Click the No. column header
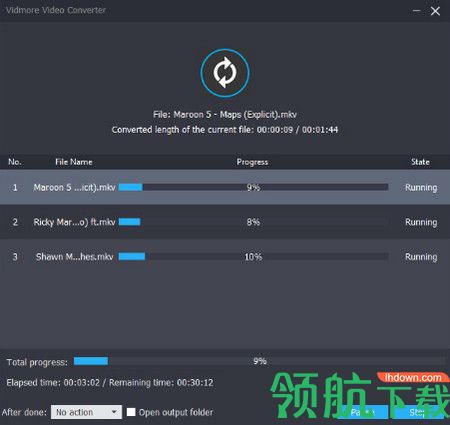 tap(15, 162)
